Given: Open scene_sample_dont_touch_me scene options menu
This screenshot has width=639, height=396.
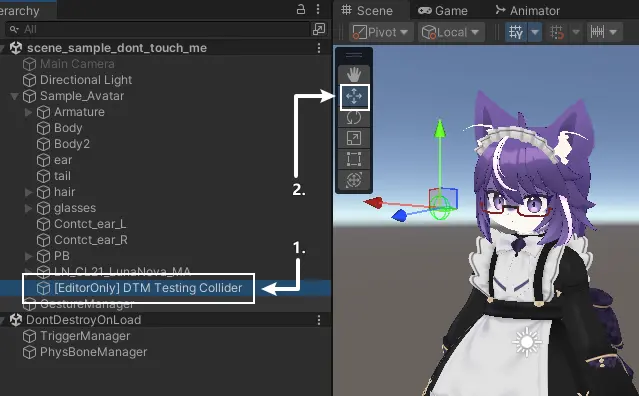Looking at the screenshot, I should pyautogui.click(x=319, y=48).
